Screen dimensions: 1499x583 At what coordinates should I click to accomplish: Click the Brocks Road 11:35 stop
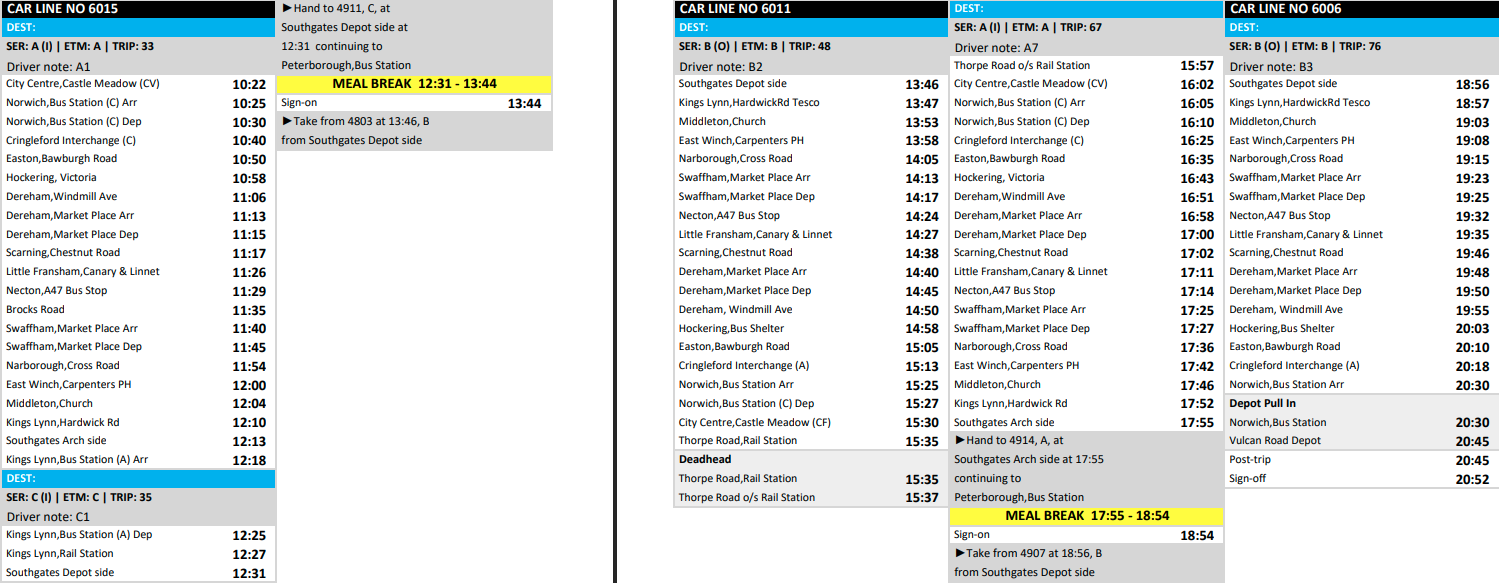pos(138,310)
